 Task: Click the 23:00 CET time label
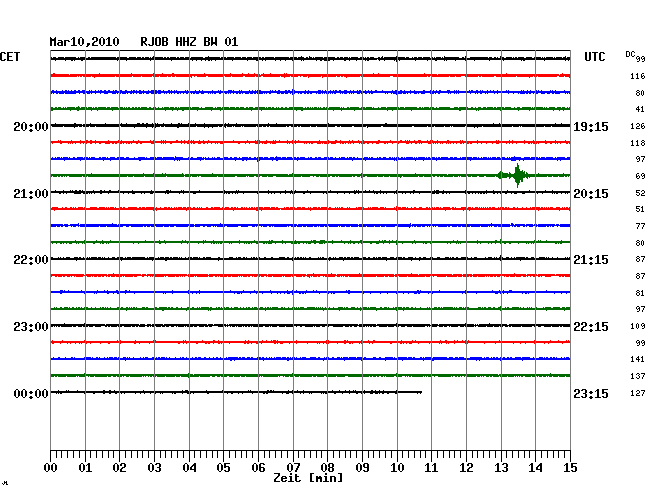click(31, 327)
